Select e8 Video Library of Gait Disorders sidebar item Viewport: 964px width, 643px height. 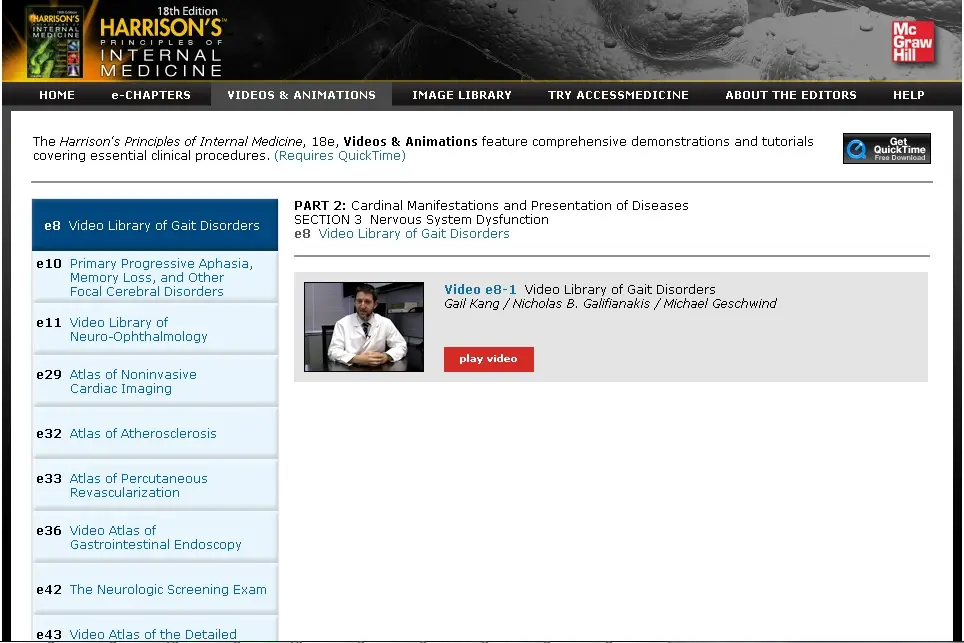tap(155, 225)
